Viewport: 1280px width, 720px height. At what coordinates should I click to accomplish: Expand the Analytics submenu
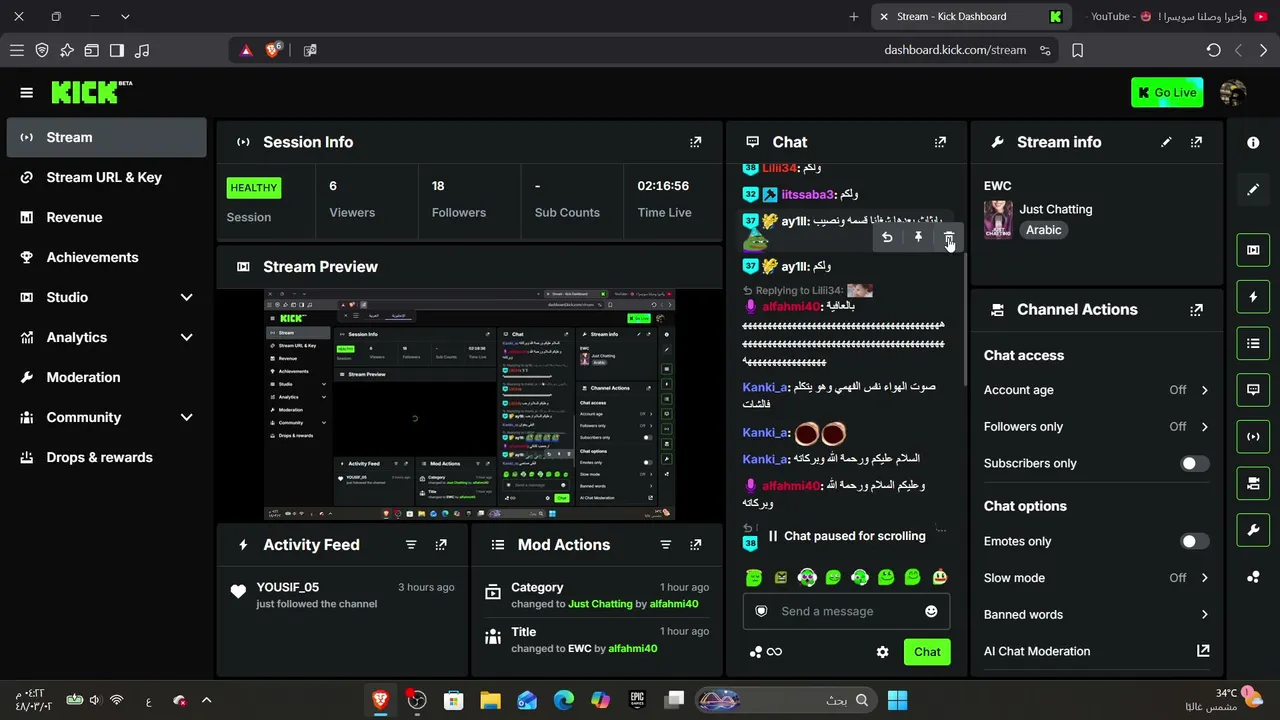[x=186, y=337]
